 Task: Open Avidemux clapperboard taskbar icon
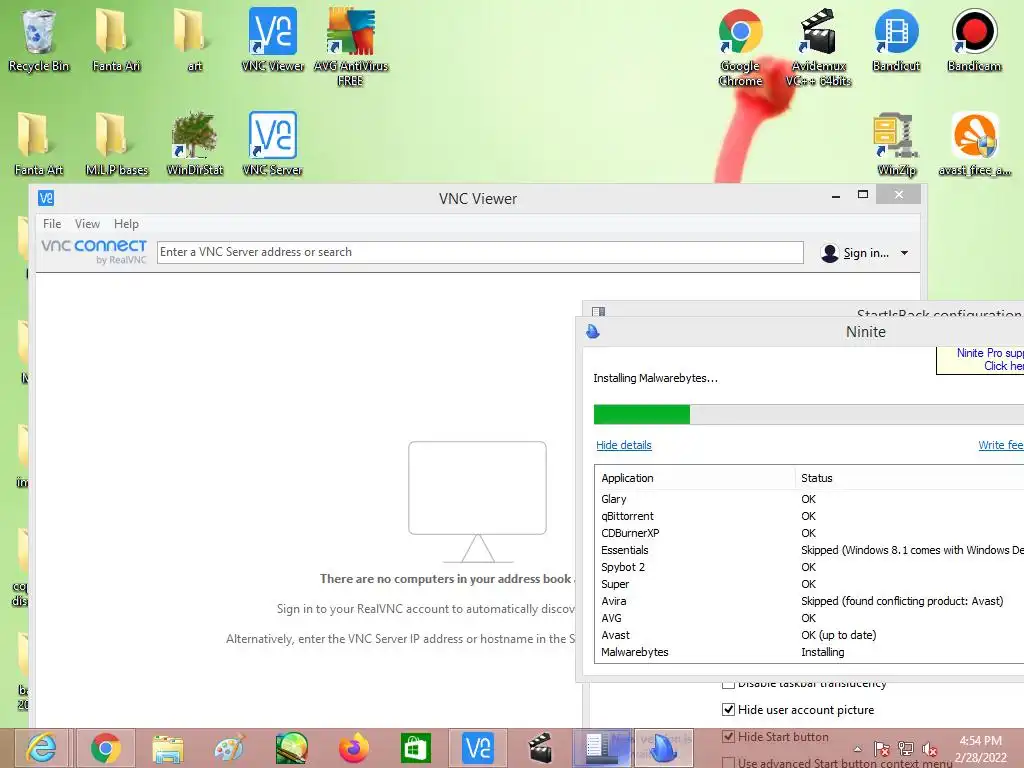[x=539, y=748]
